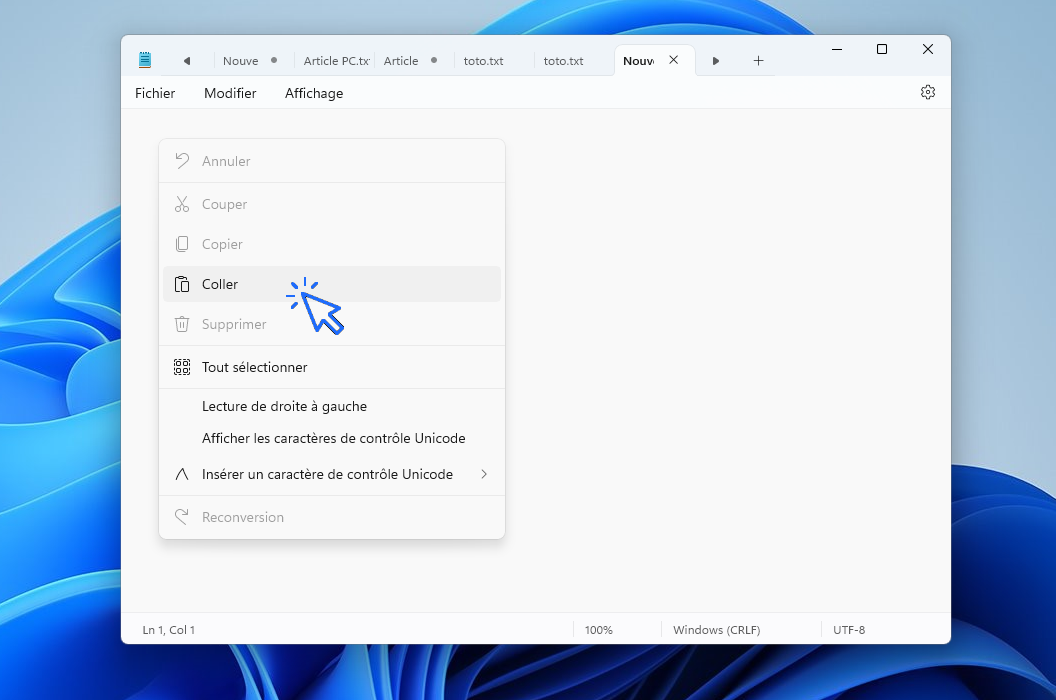The height and width of the screenshot is (700, 1056).
Task: Click the Couper context menu entry
Action: [x=332, y=204]
